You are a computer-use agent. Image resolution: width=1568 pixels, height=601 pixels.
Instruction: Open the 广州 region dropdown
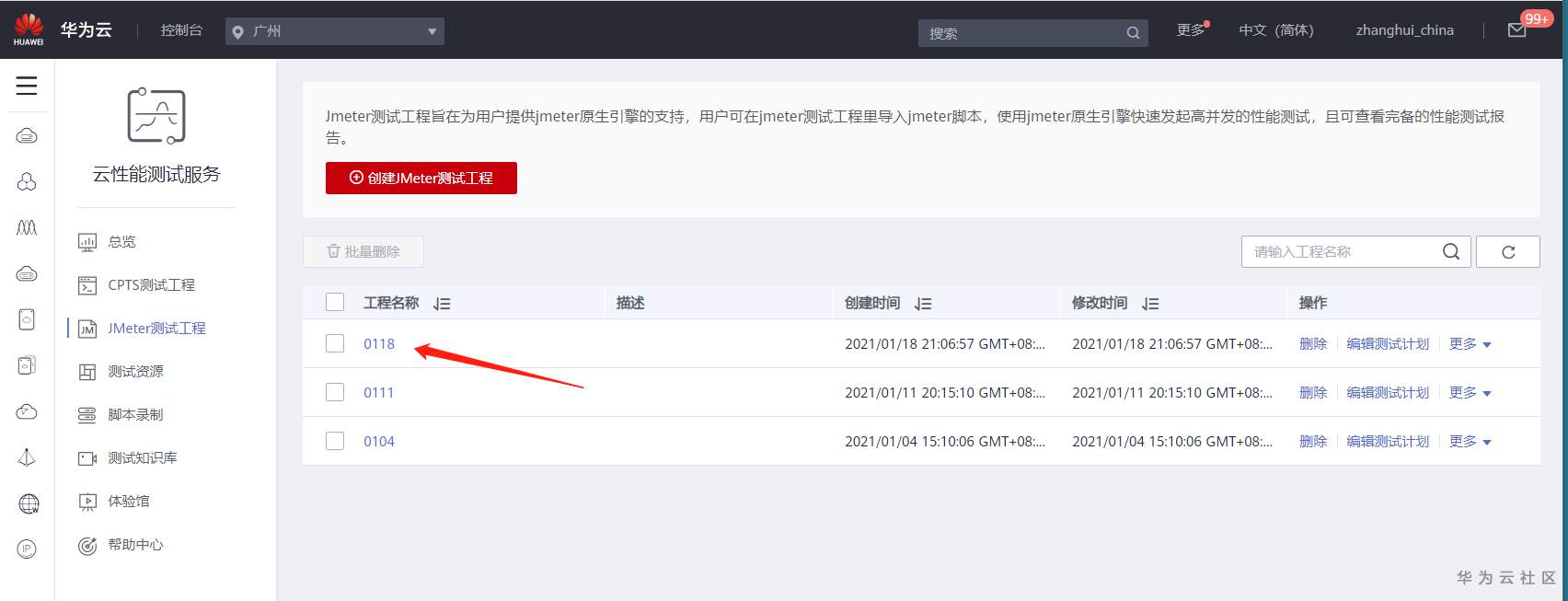click(335, 31)
